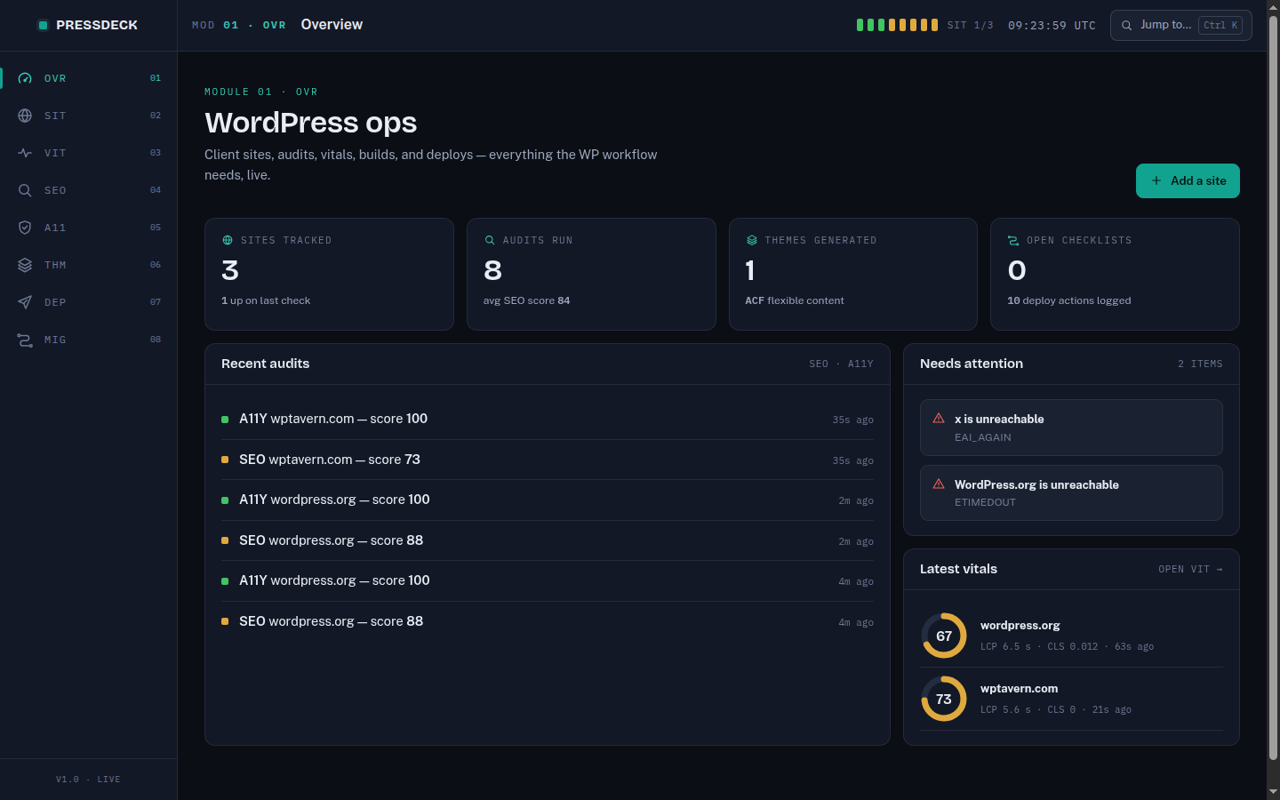This screenshot has height=800, width=1280.
Task: Open SEO wordpress.org audit from 2m ago
Action: (x=547, y=540)
